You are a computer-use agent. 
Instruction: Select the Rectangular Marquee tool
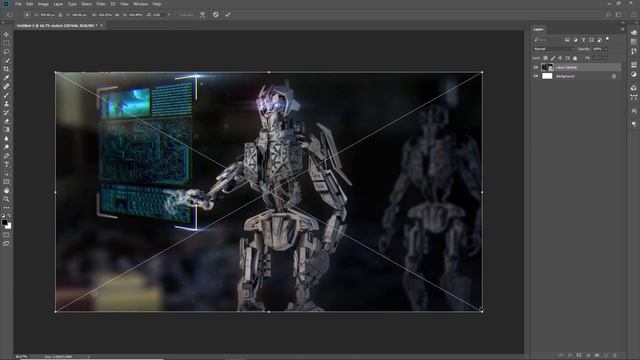click(x=6, y=43)
